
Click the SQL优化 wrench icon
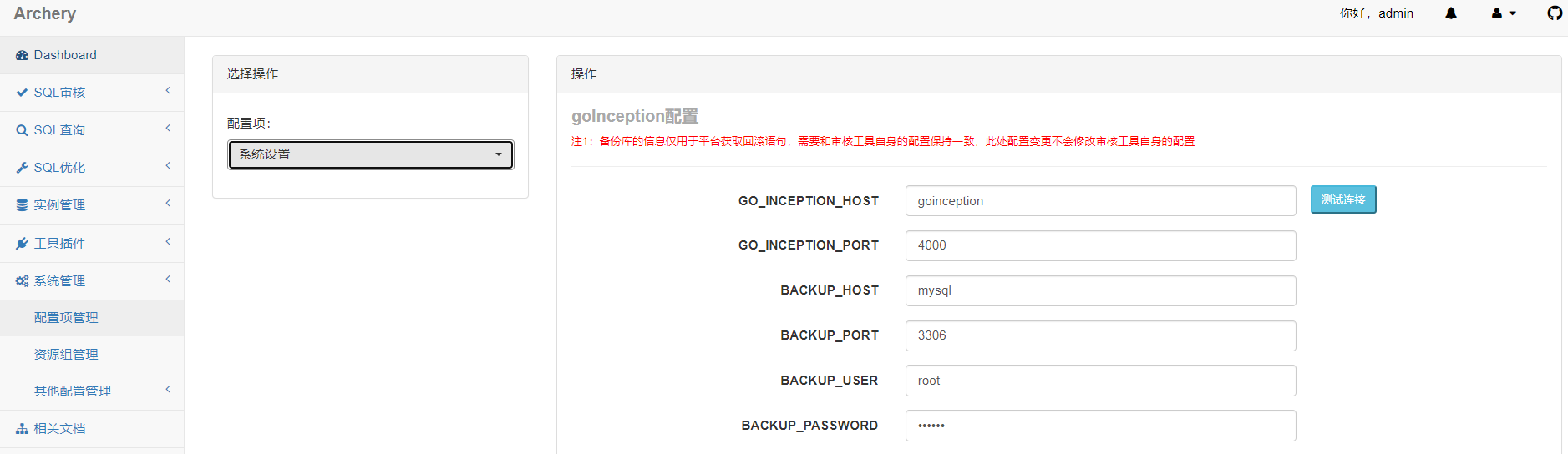22,168
